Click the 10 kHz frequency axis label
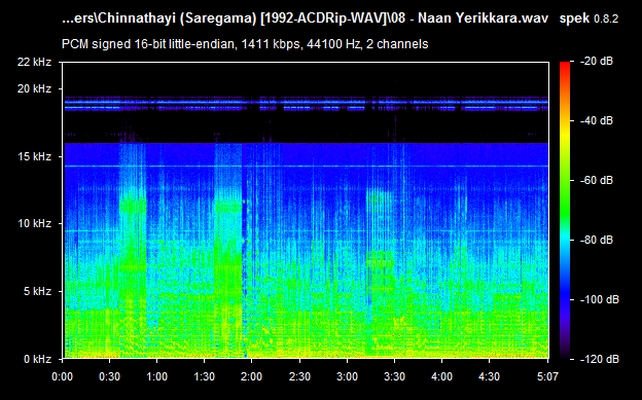 click(34, 224)
